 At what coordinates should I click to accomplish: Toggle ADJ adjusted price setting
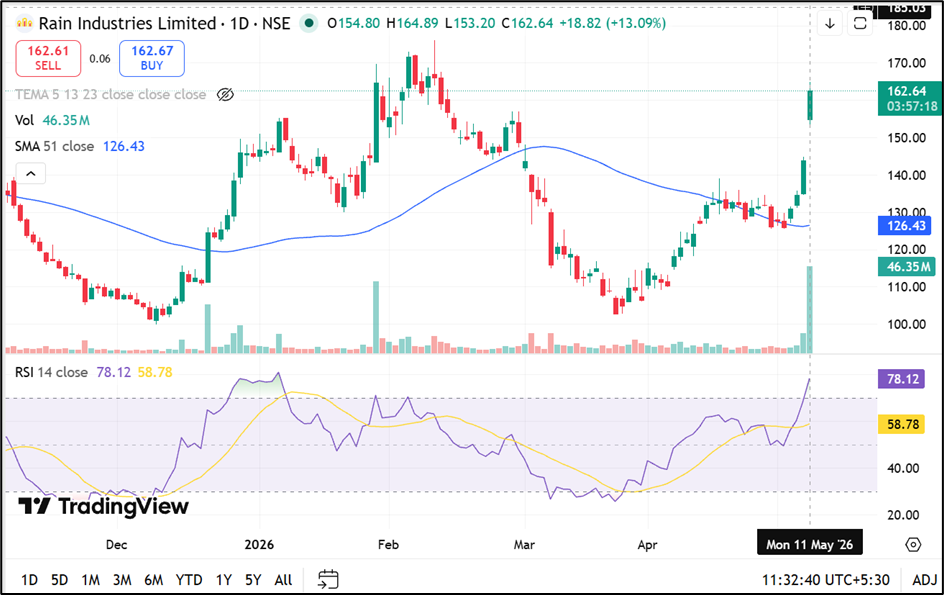924,580
